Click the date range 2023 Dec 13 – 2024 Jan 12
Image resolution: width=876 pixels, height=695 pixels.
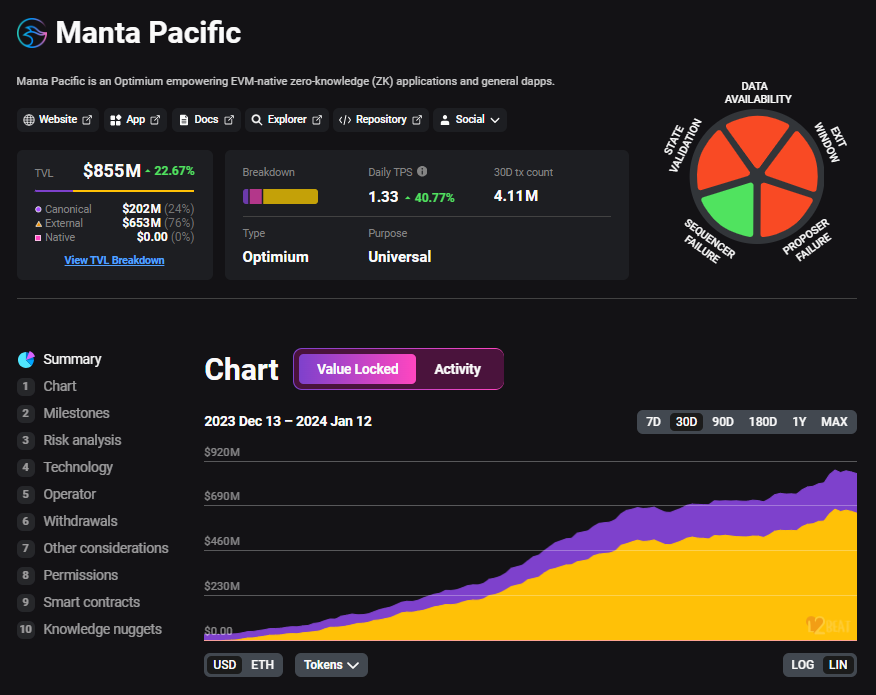(288, 421)
